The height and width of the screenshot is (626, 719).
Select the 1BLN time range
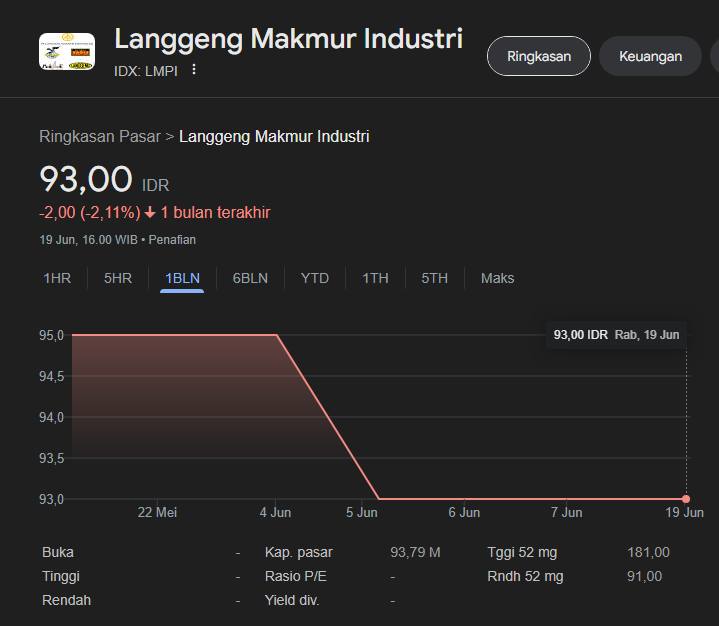click(182, 278)
